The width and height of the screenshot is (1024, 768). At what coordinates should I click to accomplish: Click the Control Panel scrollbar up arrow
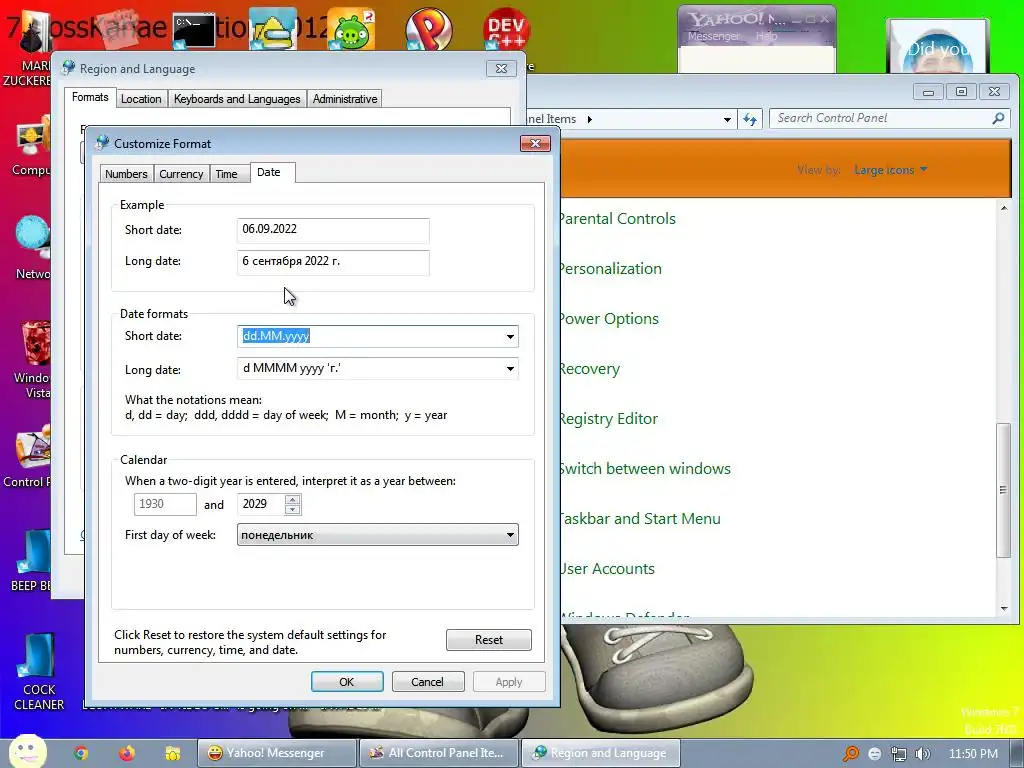pyautogui.click(x=1004, y=208)
